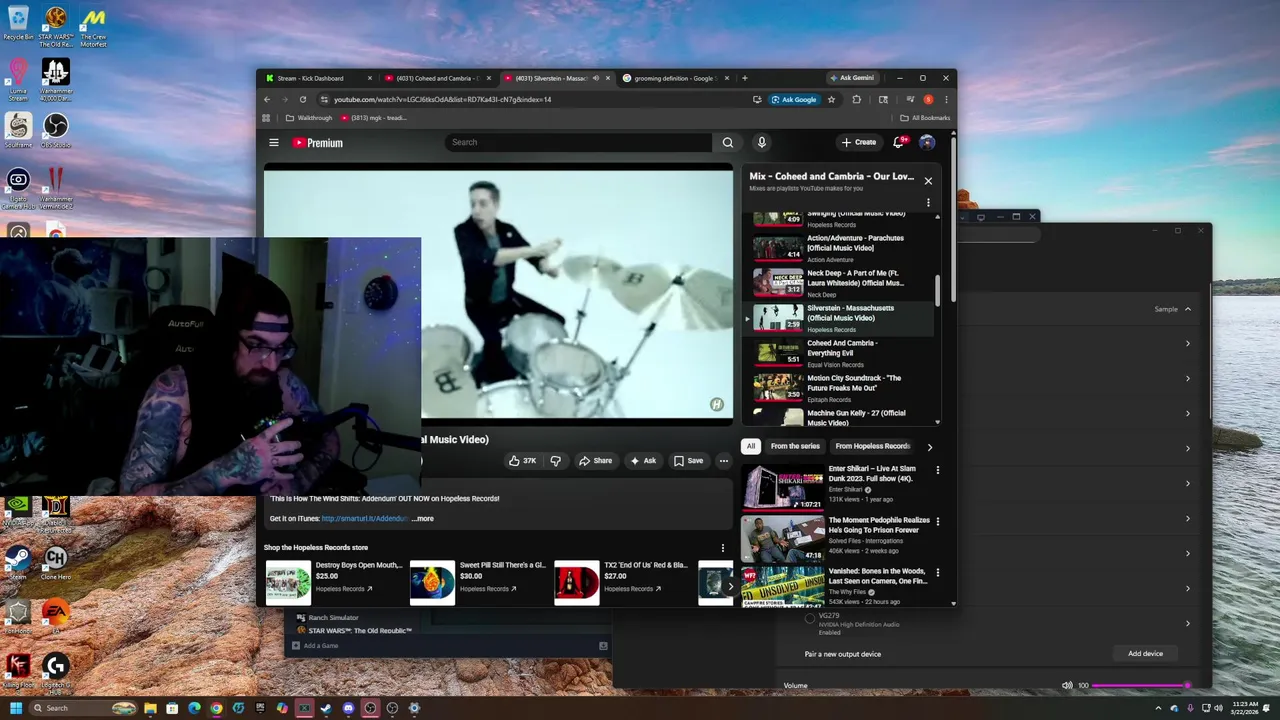The width and height of the screenshot is (1280, 720).
Task: Like the video with thumbs up
Action: point(522,461)
